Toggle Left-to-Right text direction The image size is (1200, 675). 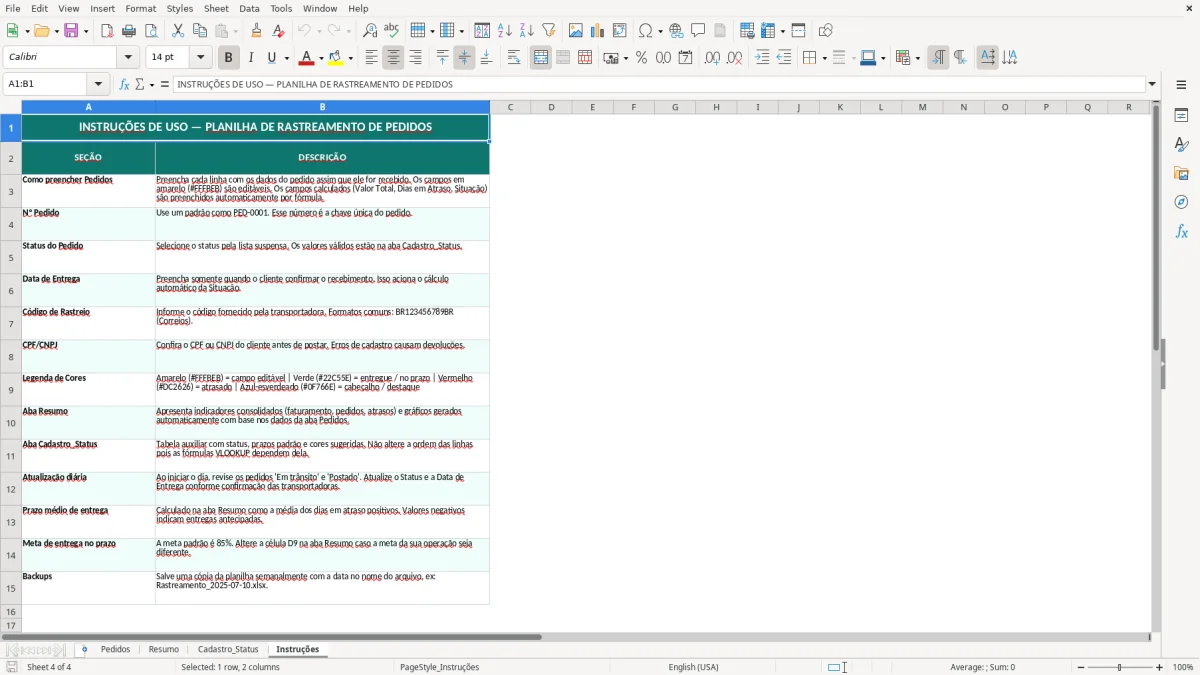[938, 58]
